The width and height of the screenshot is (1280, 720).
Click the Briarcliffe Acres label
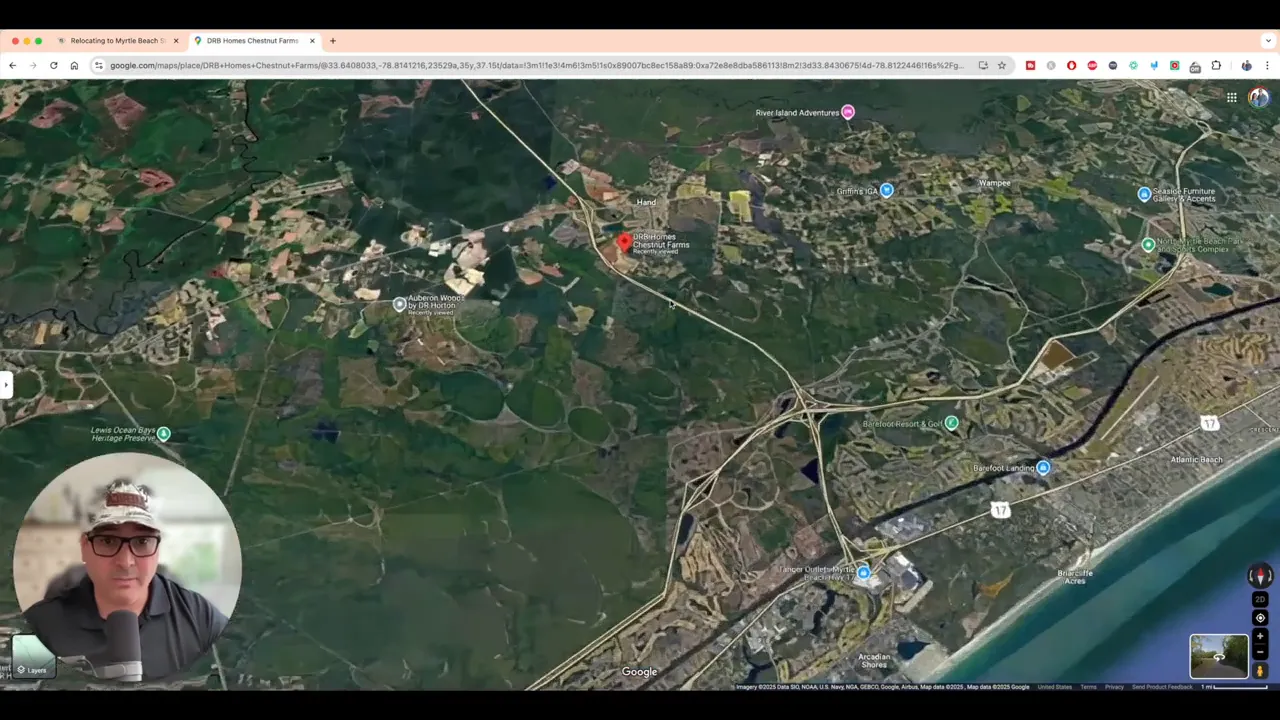[x=1075, y=577]
